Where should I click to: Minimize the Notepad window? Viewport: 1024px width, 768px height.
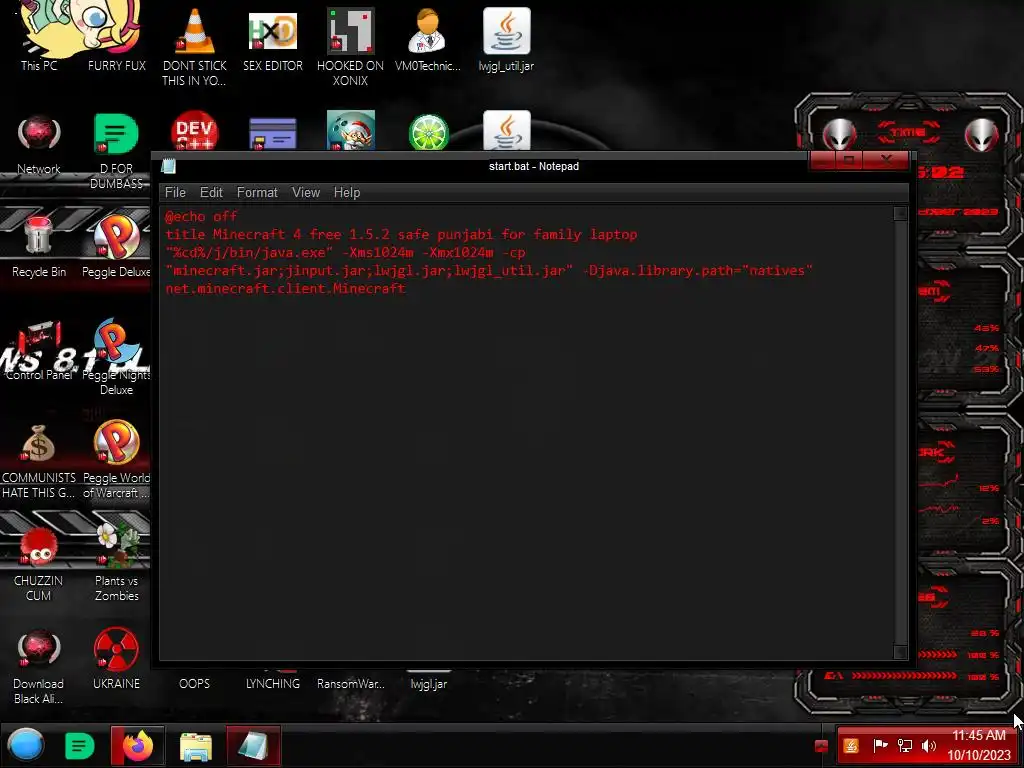822,159
